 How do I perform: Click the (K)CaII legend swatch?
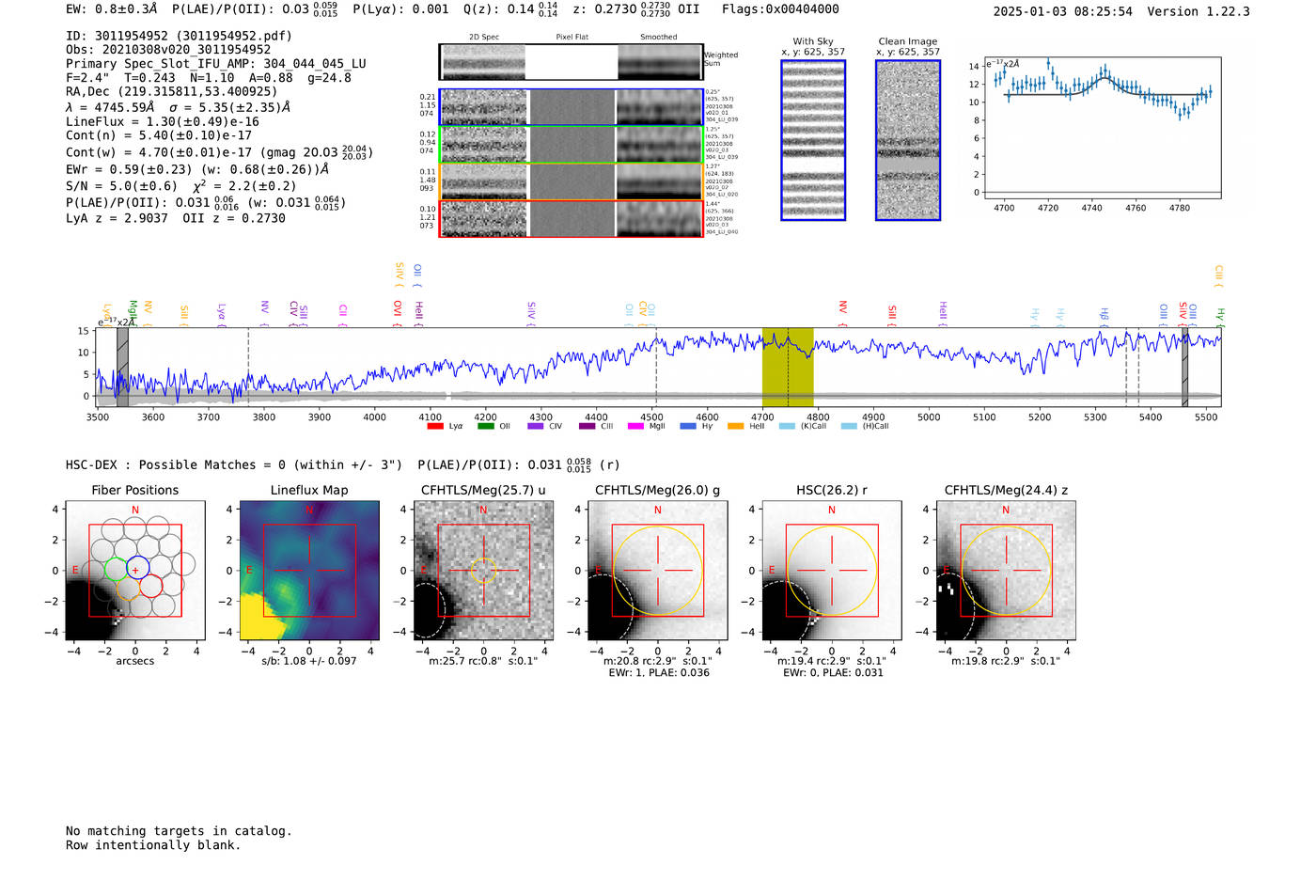(787, 426)
